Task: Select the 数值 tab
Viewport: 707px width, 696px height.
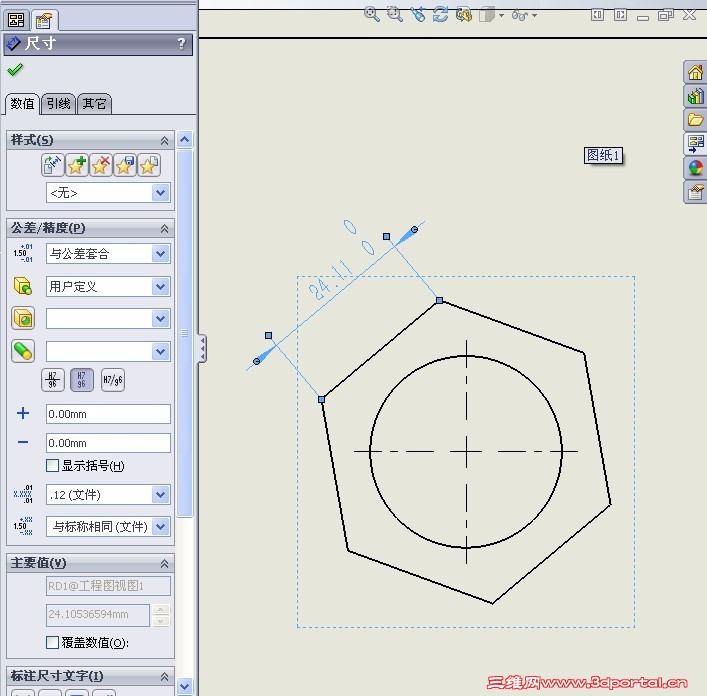Action: point(22,104)
